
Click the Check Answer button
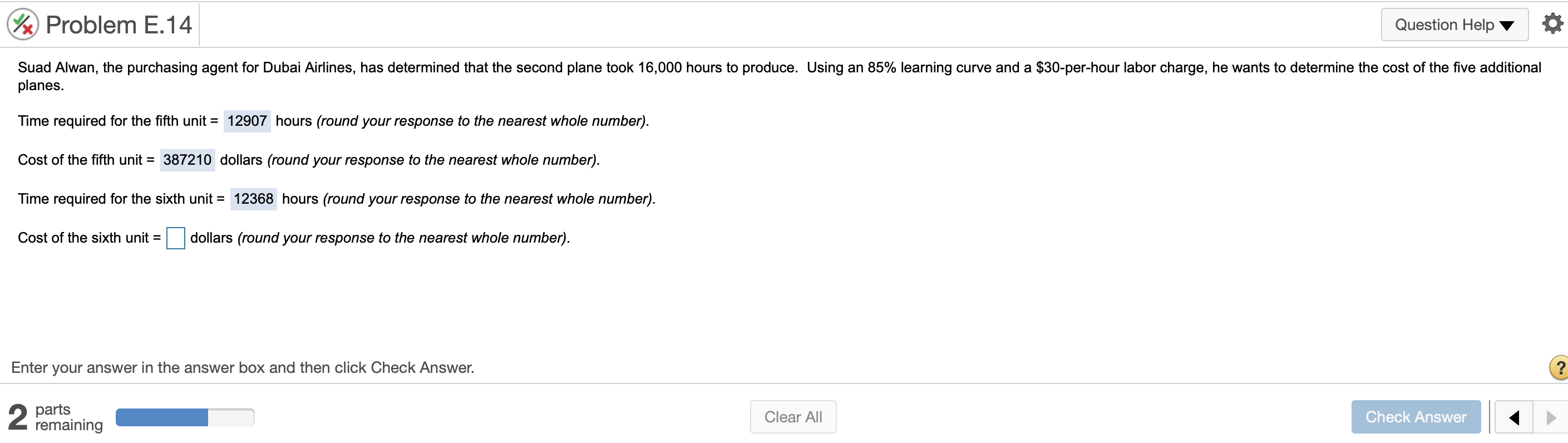[1415, 417]
